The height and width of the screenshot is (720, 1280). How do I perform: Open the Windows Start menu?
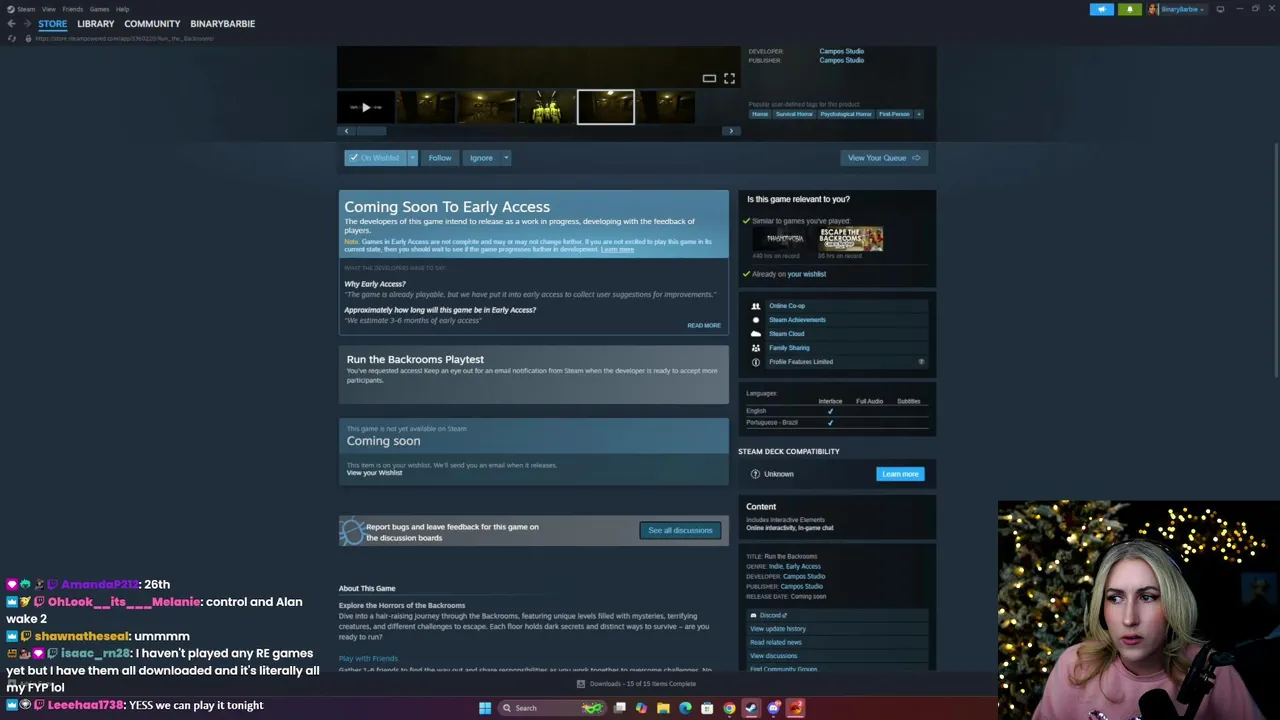(485, 708)
